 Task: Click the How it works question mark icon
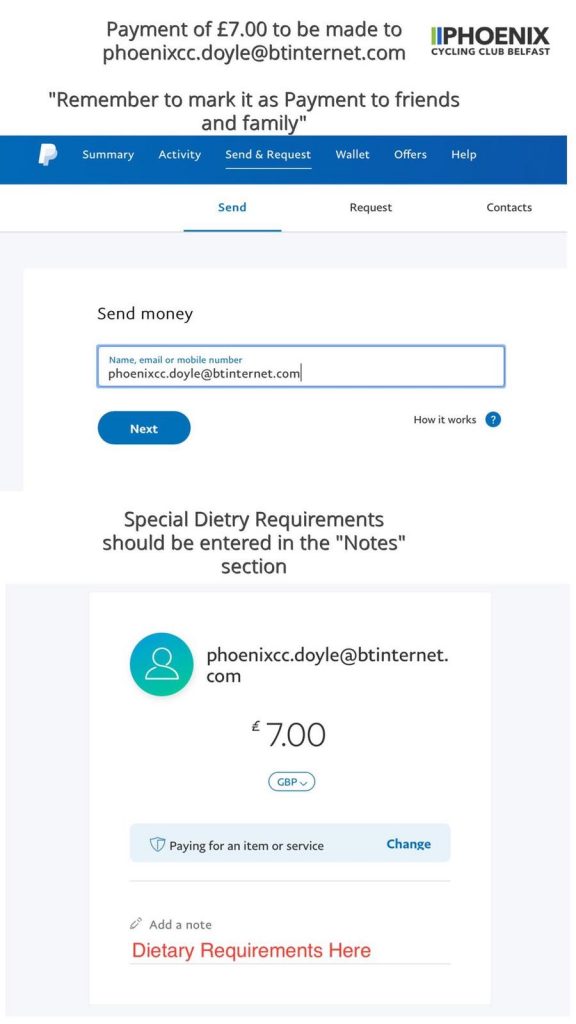494,420
